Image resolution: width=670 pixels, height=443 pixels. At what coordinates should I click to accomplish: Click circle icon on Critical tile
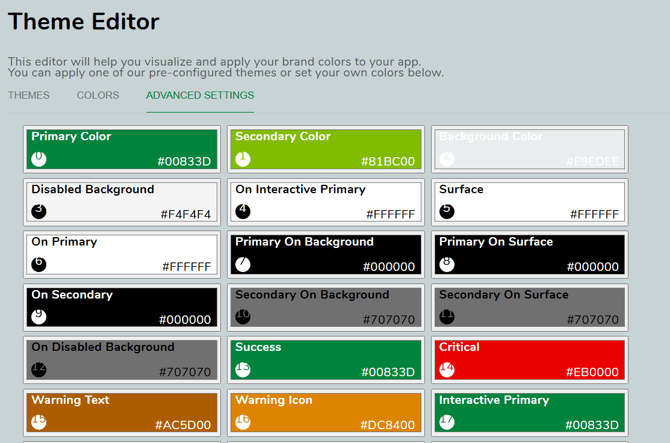447,369
